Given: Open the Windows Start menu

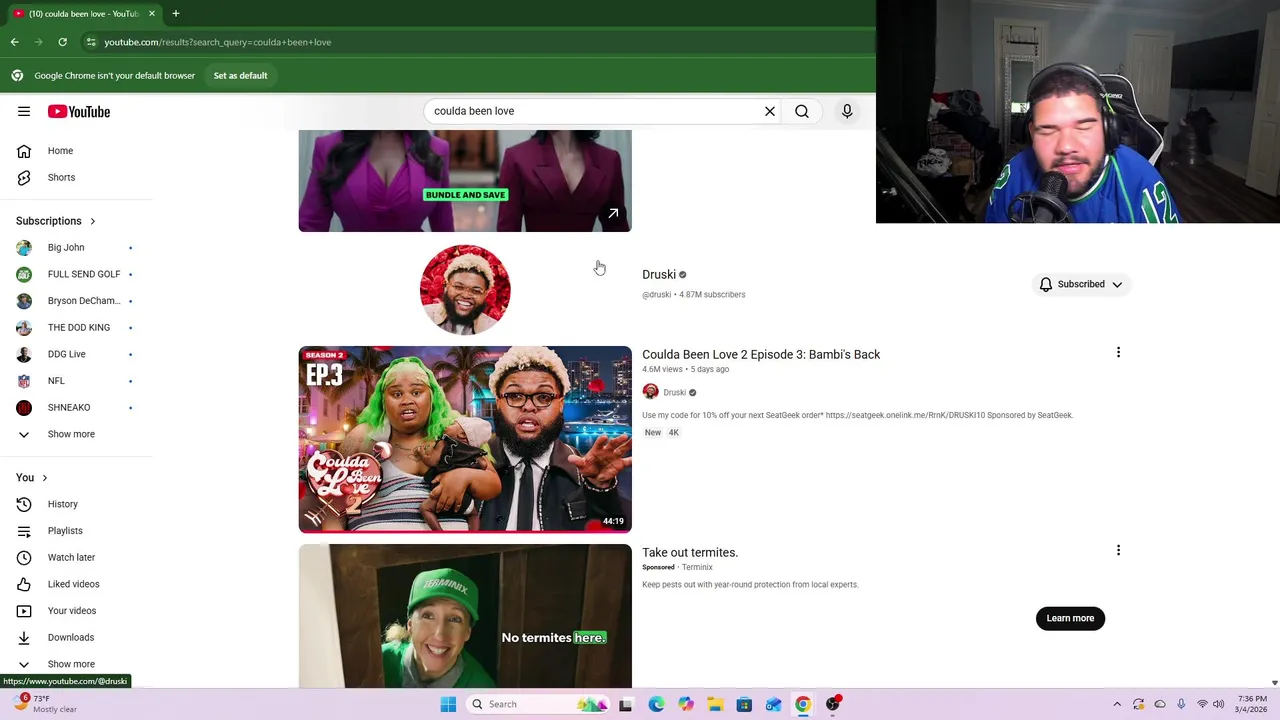Looking at the screenshot, I should [448, 704].
